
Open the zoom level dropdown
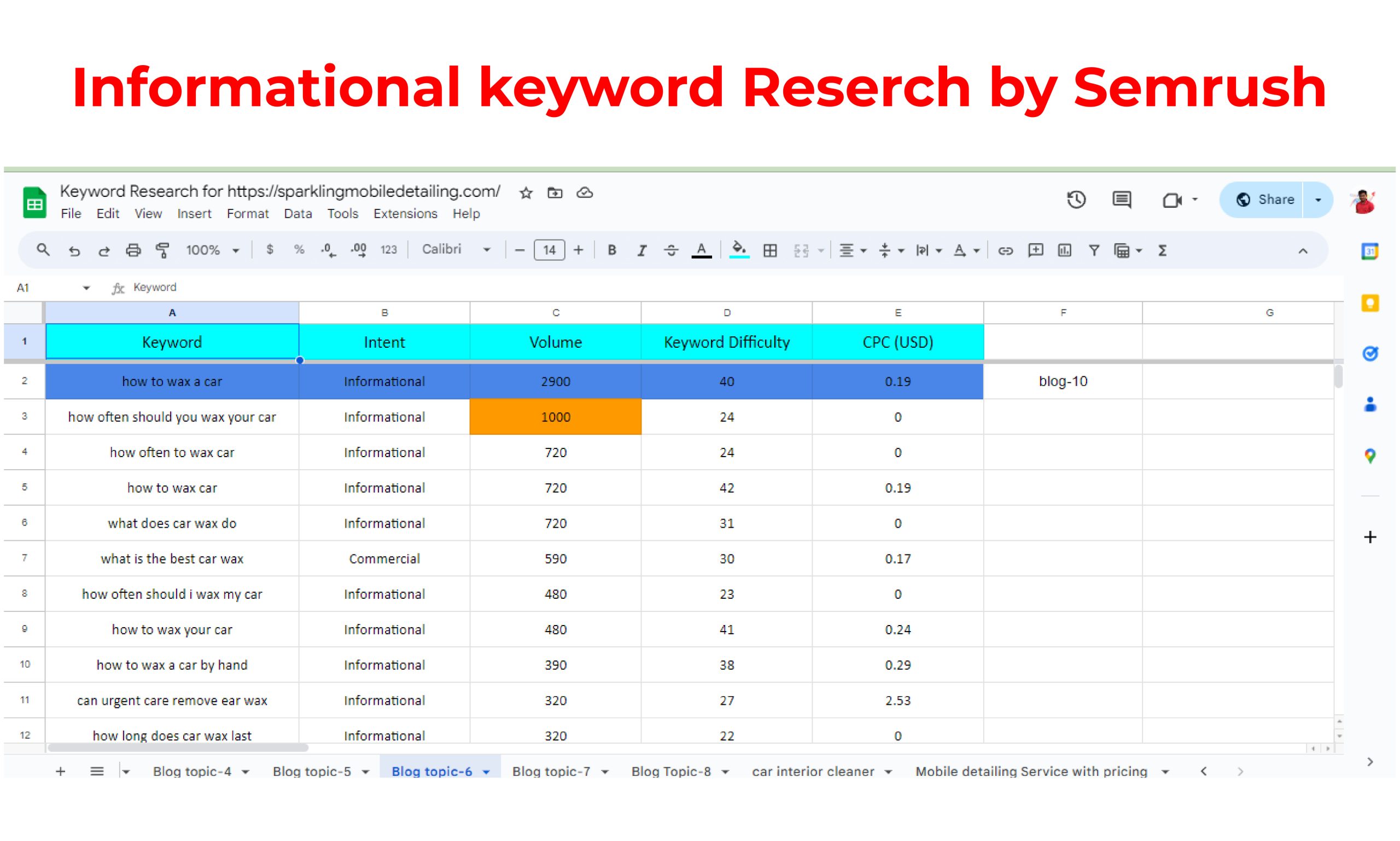click(x=213, y=250)
